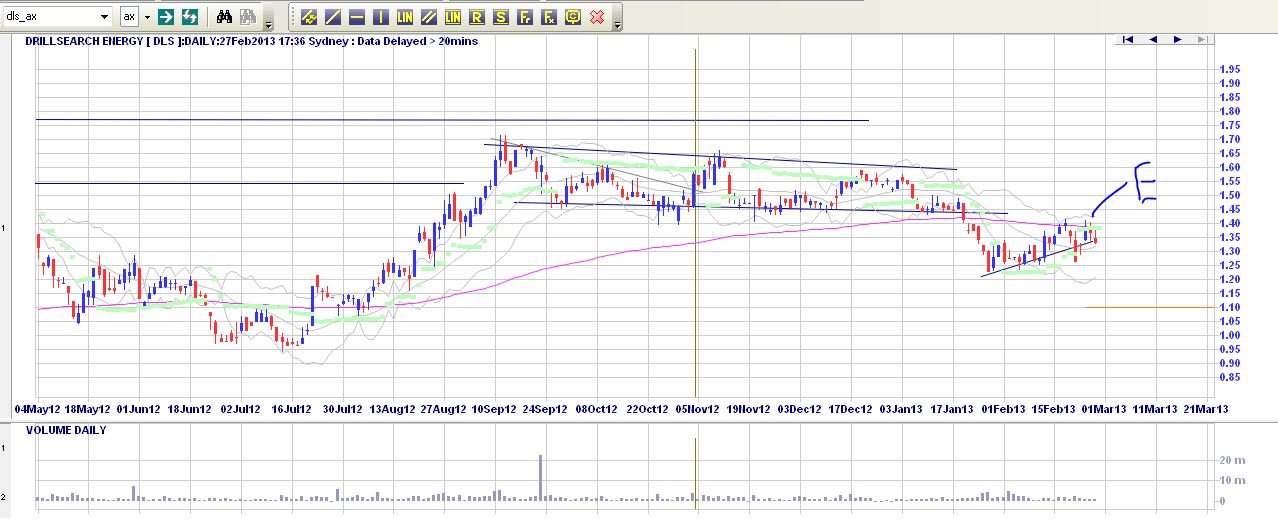The height and width of the screenshot is (519, 1278).
Task: Click the 05Nov12 date axis label
Action: (x=697, y=409)
